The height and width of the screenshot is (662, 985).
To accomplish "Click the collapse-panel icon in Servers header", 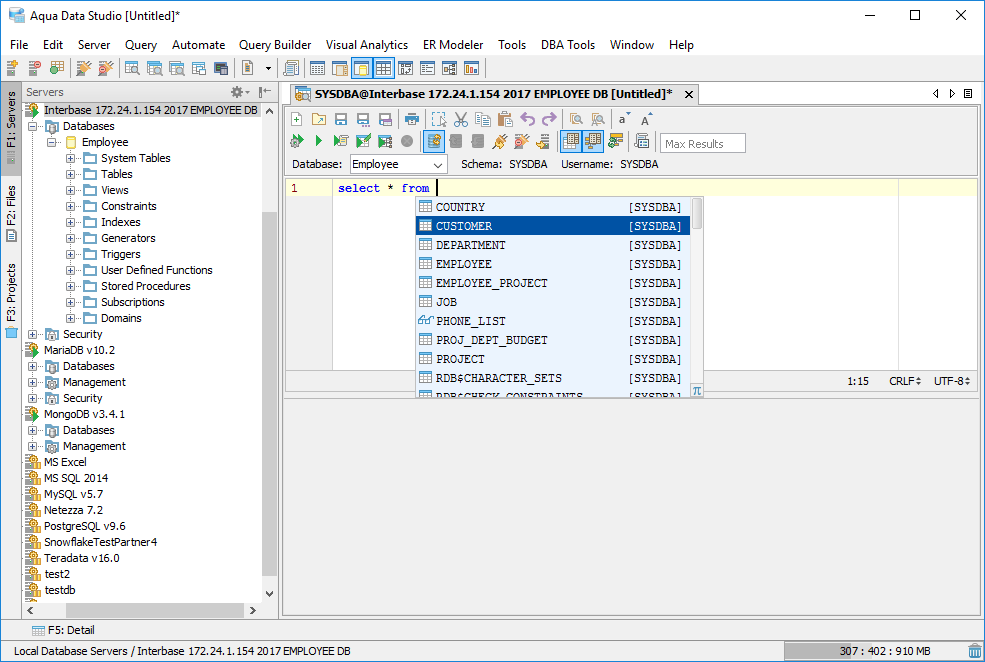I will [x=265, y=92].
